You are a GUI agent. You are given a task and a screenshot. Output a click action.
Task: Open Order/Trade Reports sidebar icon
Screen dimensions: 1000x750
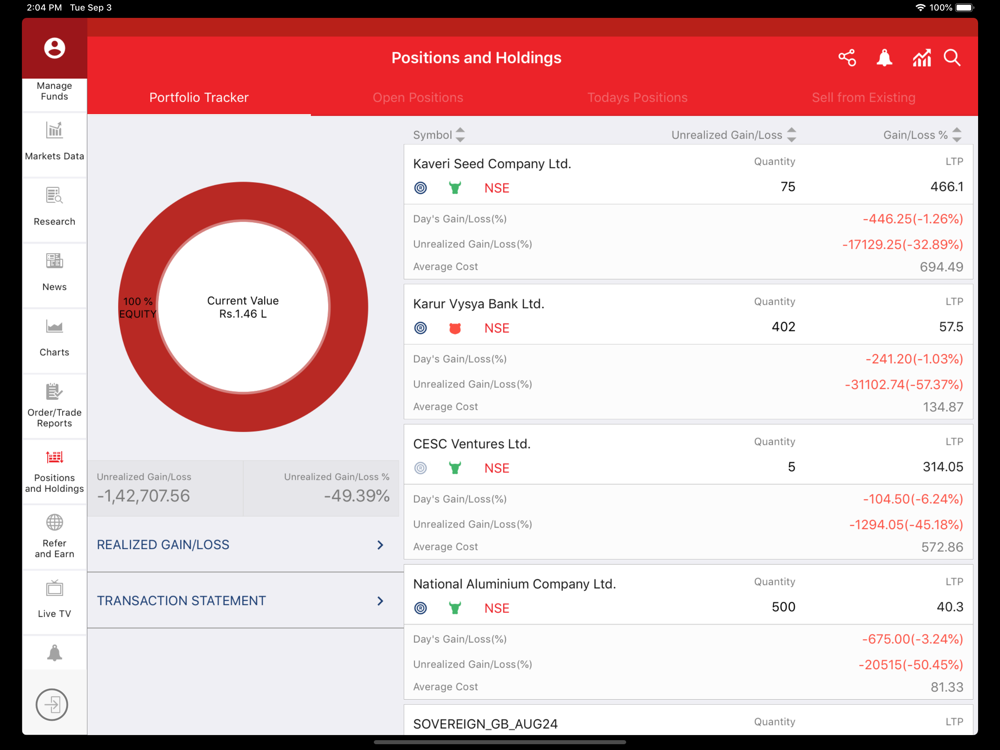(x=54, y=391)
